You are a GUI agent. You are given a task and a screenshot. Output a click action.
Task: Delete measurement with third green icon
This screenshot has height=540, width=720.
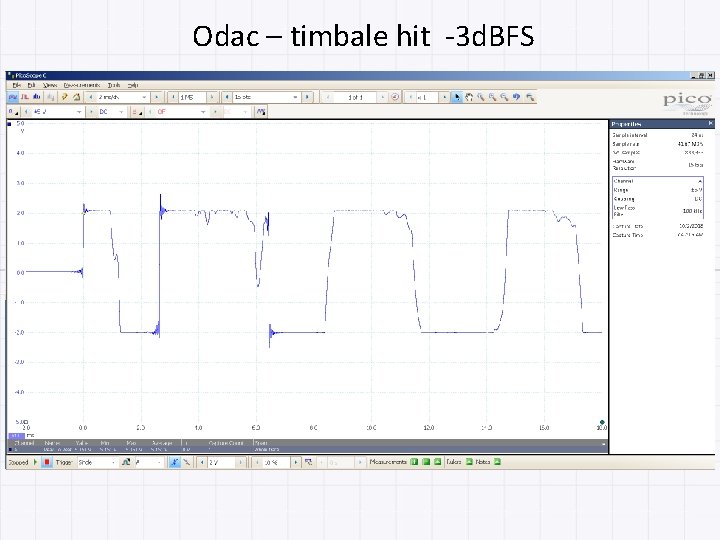tap(437, 461)
